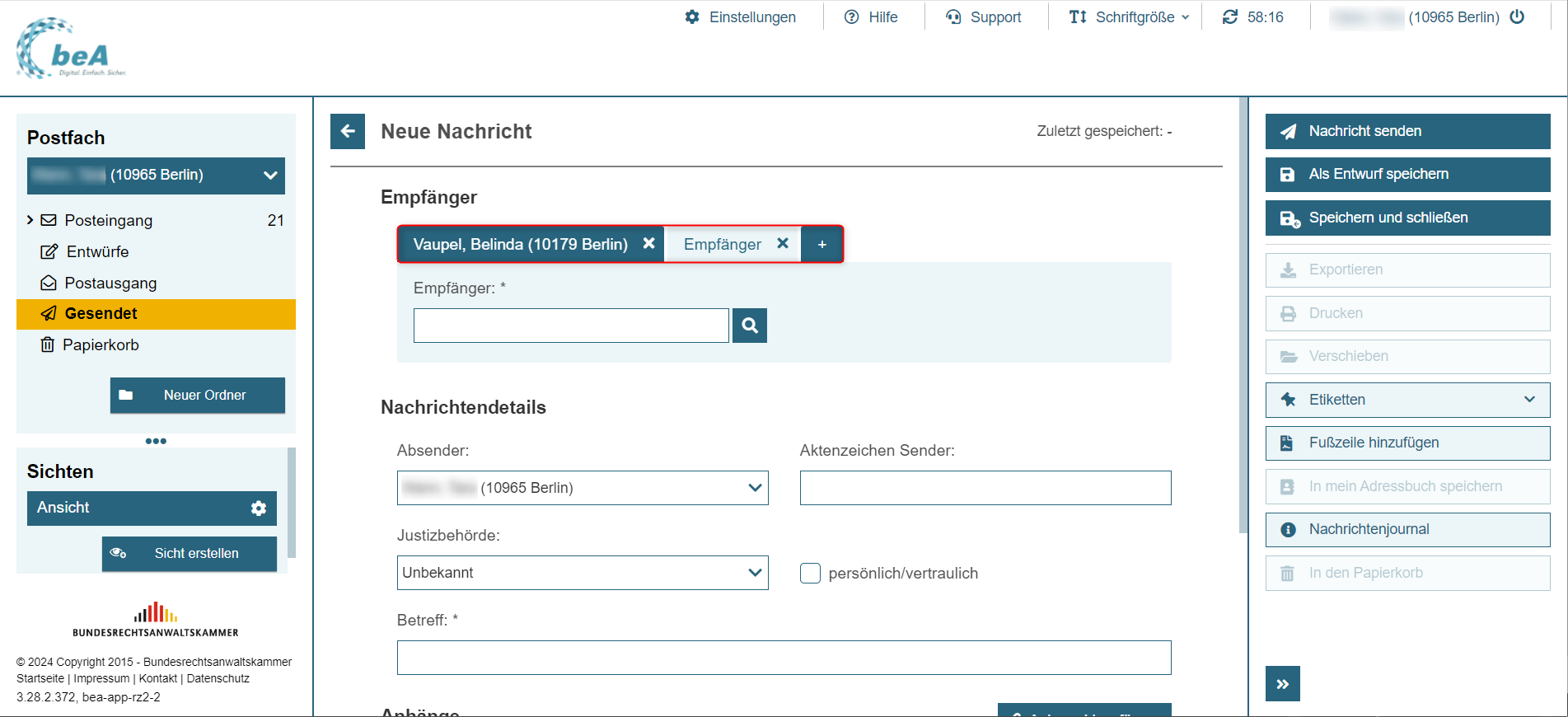Click the session timer refresh icon
1568x717 pixels.
(x=1230, y=17)
